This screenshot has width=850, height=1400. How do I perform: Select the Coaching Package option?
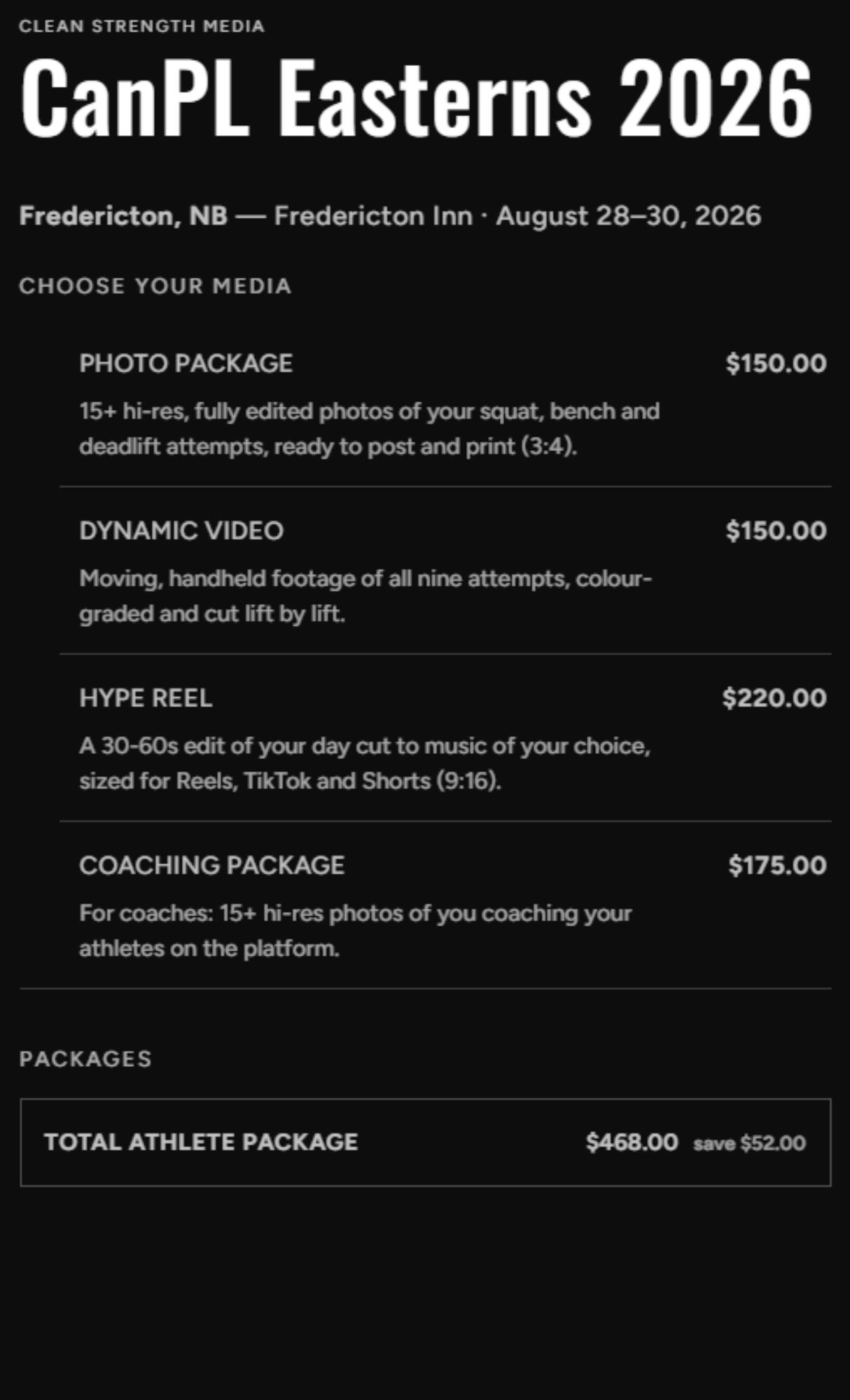[x=445, y=906]
